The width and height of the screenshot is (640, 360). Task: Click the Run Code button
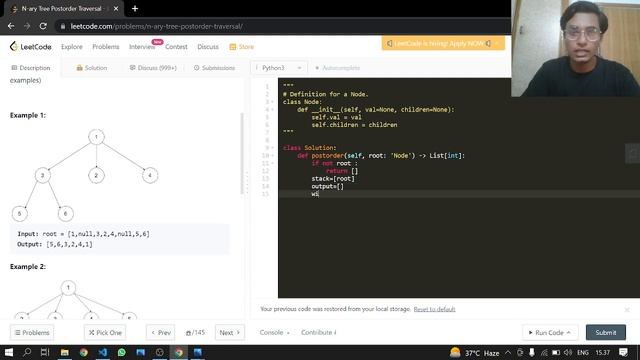549,333
